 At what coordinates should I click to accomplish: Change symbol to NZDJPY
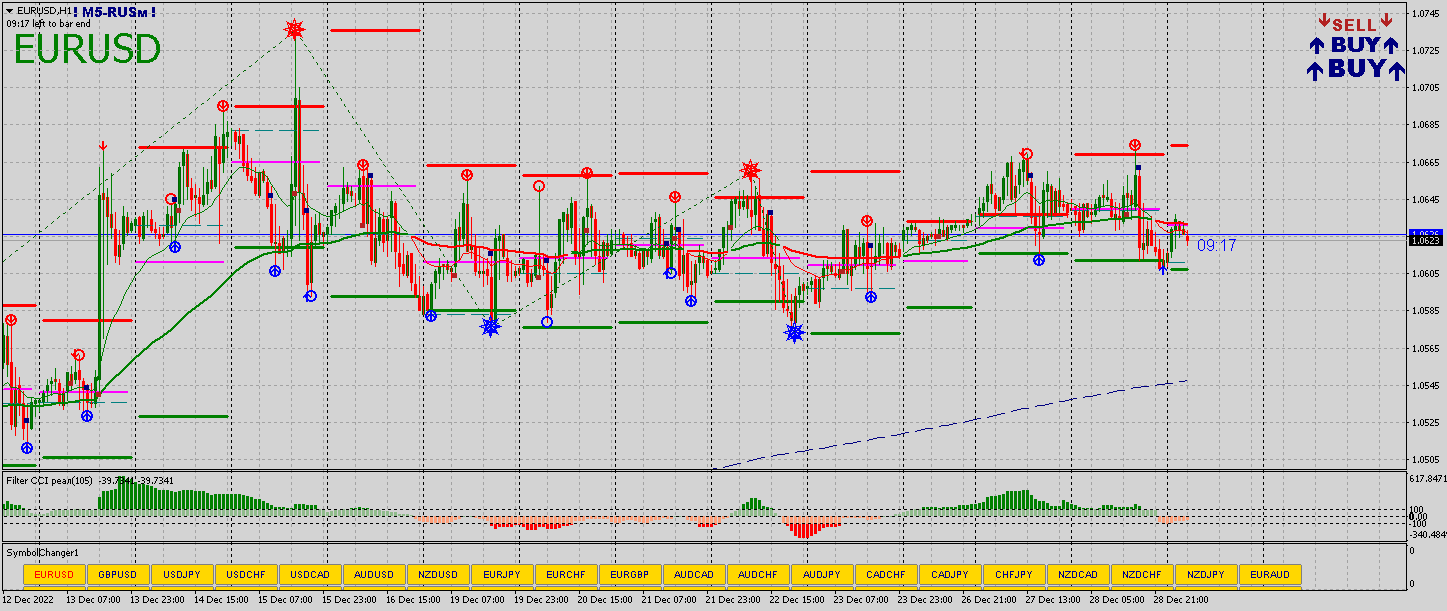[x=1206, y=574]
